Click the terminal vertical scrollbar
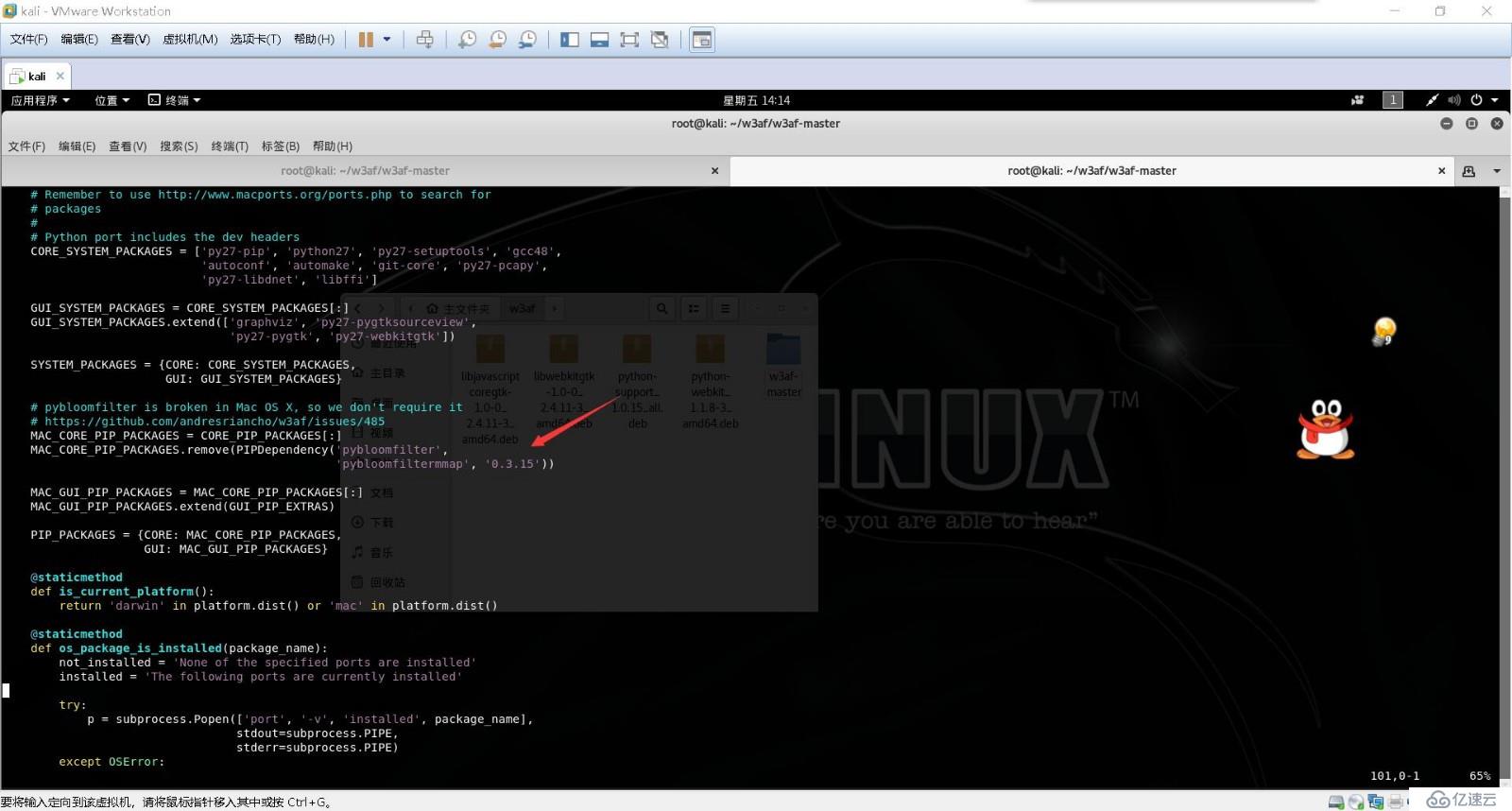Image resolution: width=1512 pixels, height=811 pixels. coord(1504,487)
